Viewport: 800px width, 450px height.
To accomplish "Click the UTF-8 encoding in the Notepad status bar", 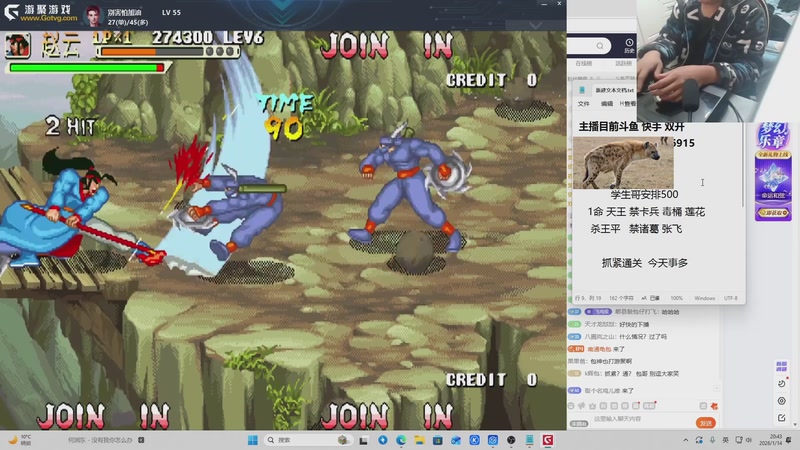I will [x=731, y=298].
